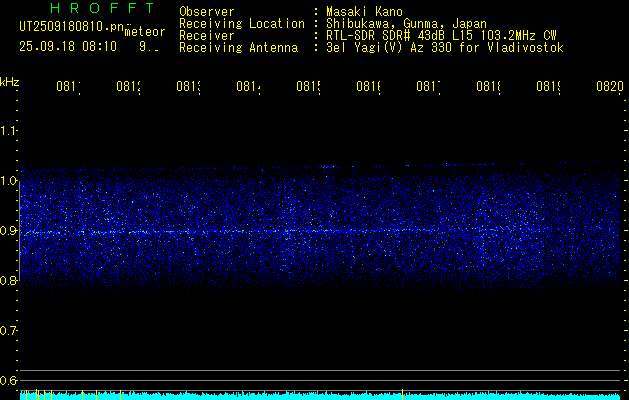This screenshot has width=629, height=400.
Task: Click the 25.09.18 08:10 timestamp
Action: (x=67, y=46)
